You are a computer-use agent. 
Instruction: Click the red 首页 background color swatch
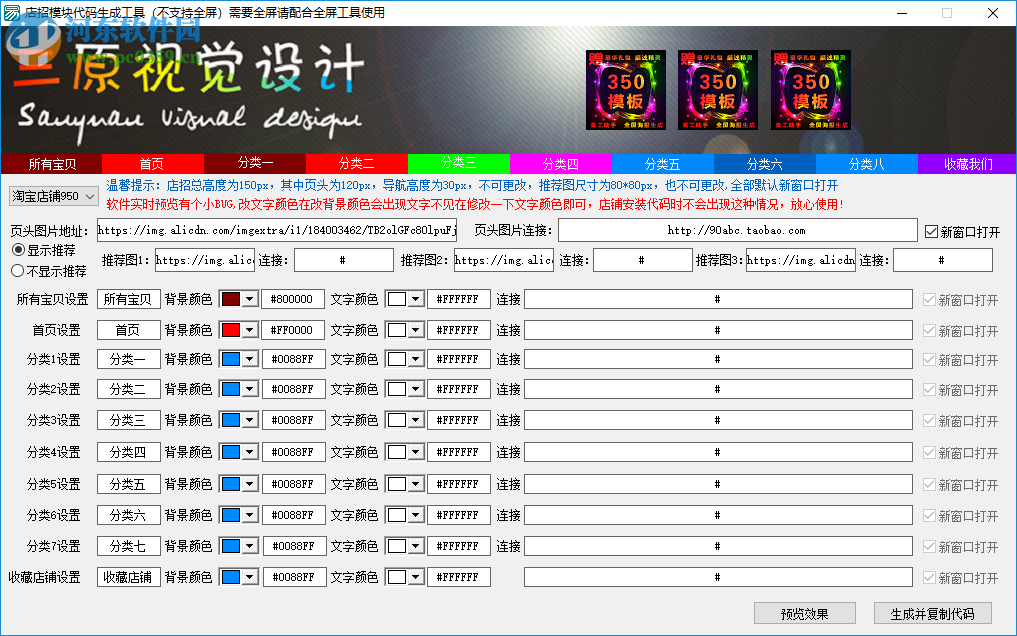(237, 329)
